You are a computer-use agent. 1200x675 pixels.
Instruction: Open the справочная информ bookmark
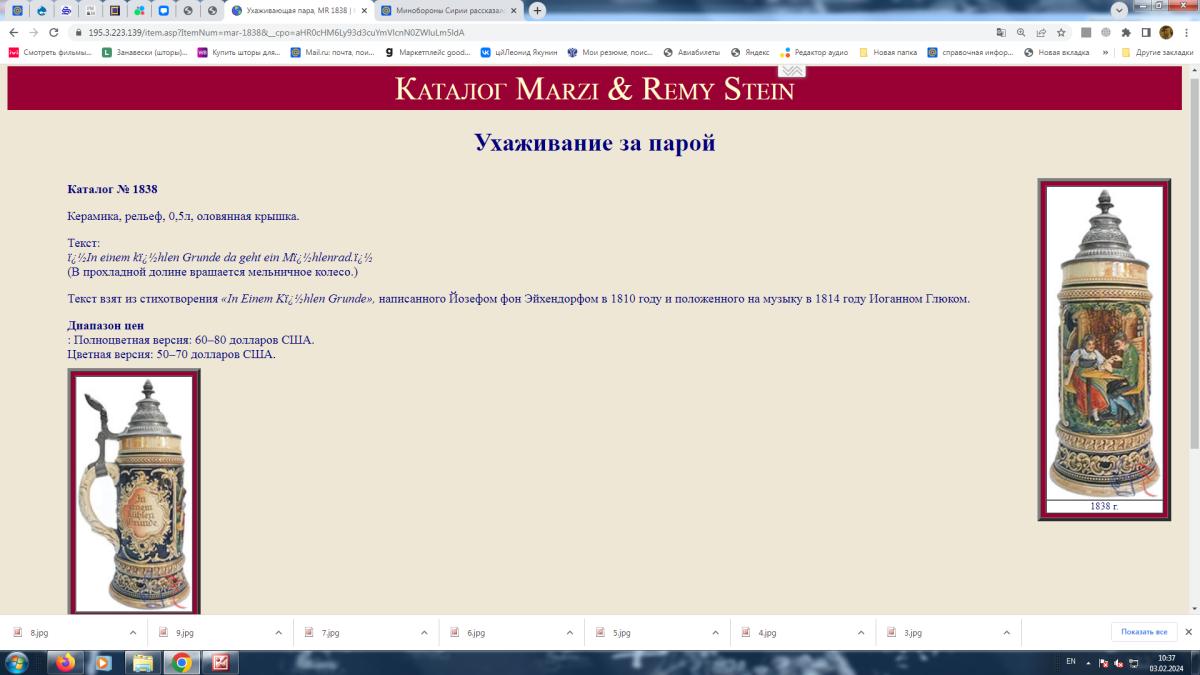tap(970, 52)
